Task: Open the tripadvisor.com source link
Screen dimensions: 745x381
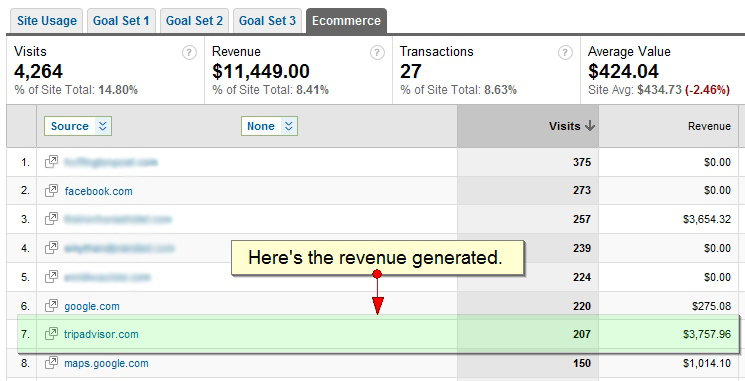Action: coord(101,334)
